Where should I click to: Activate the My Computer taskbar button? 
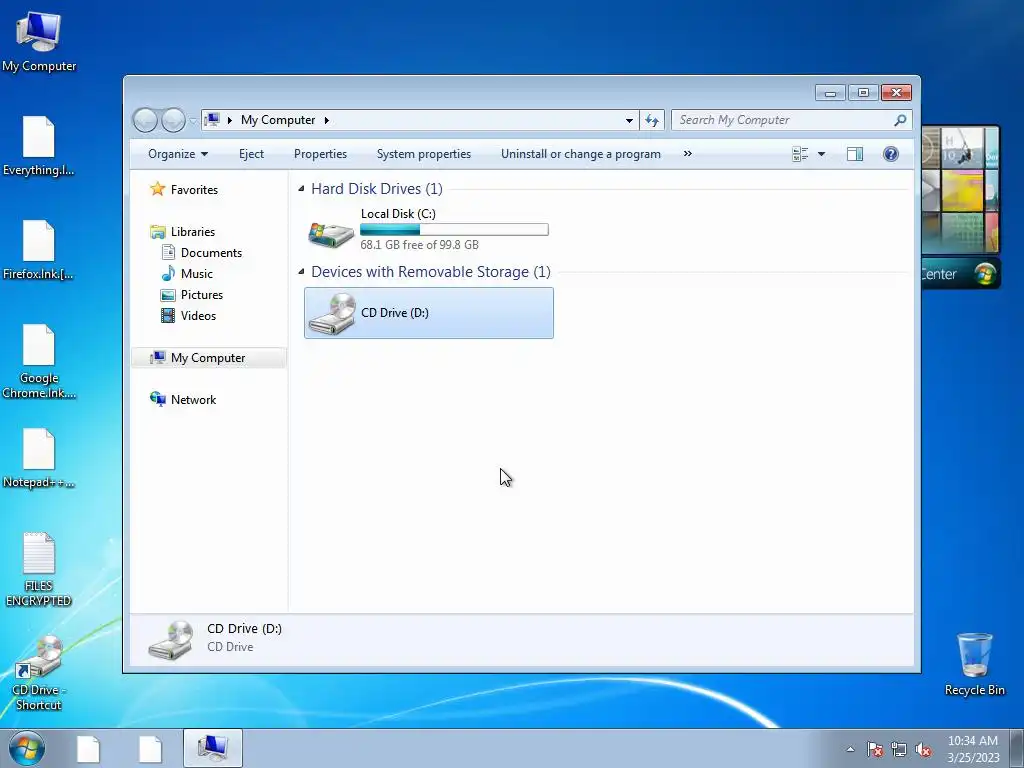click(213, 748)
